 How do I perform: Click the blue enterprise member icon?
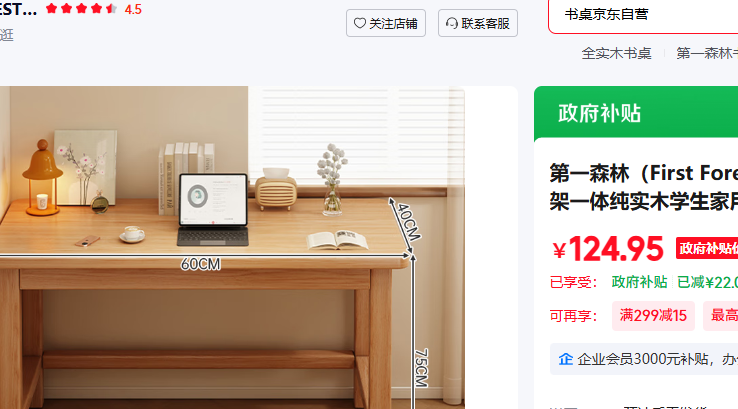pyautogui.click(x=566, y=359)
